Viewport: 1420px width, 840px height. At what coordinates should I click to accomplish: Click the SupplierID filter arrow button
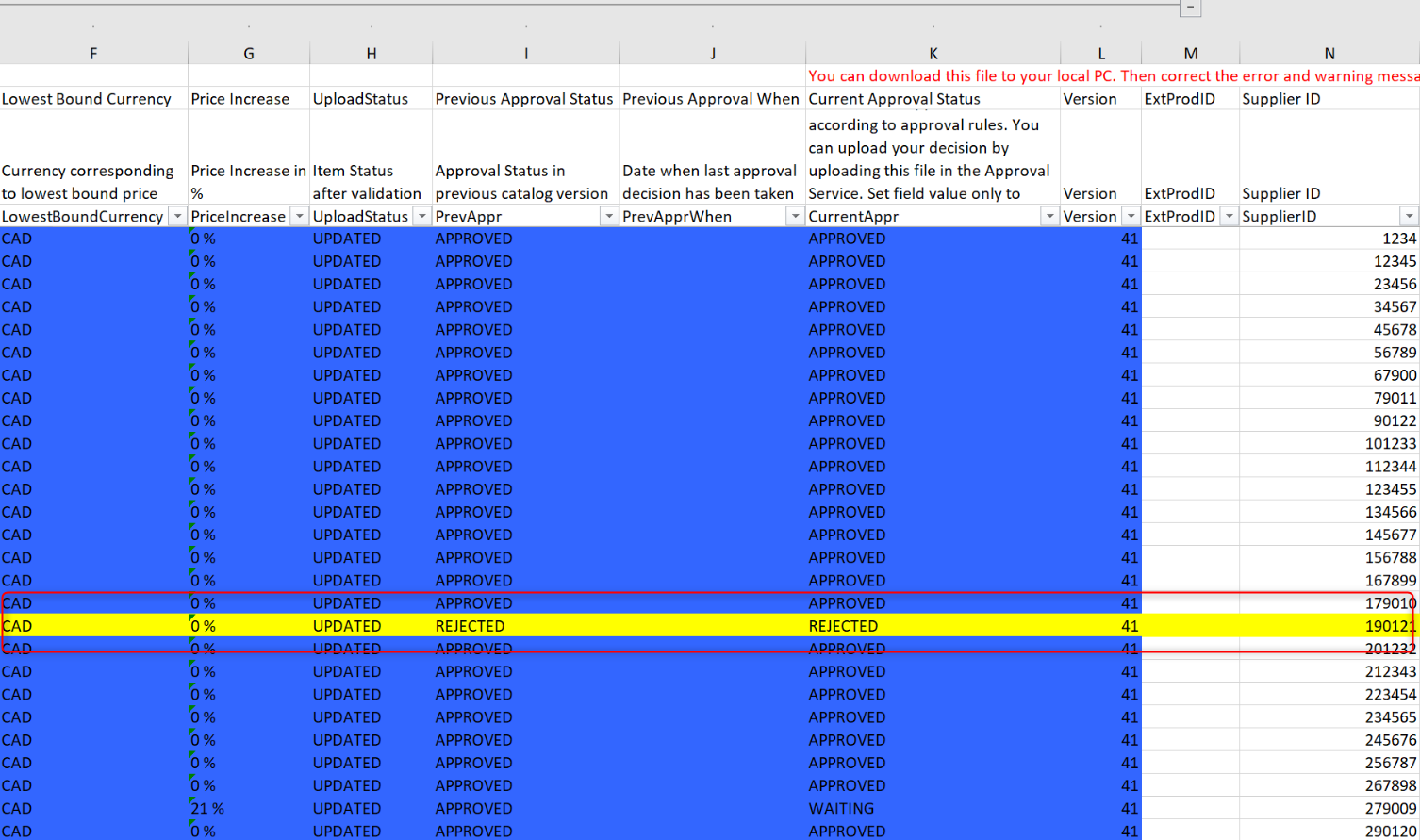coord(1408,217)
